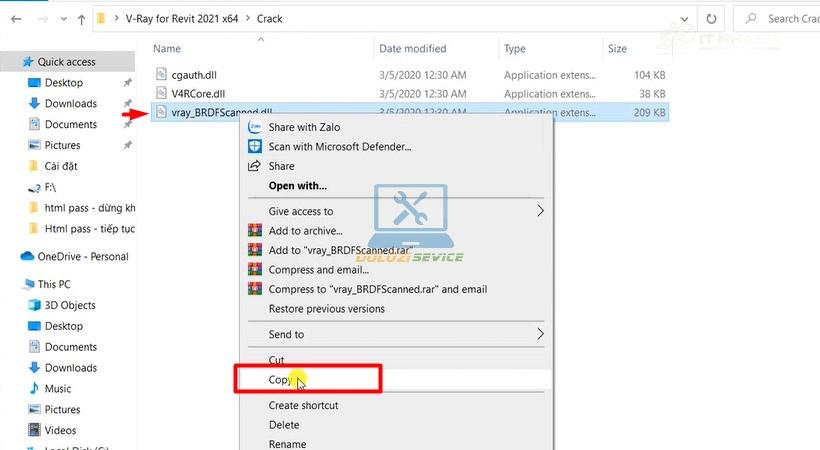Click the Share menu entry

click(281, 166)
